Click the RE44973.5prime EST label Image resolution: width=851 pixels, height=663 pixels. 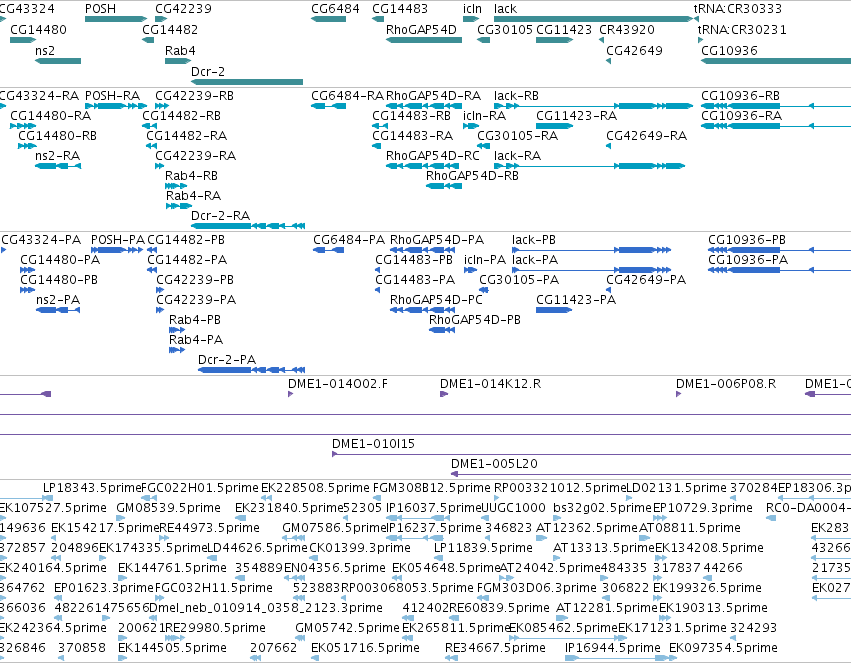coord(209,528)
